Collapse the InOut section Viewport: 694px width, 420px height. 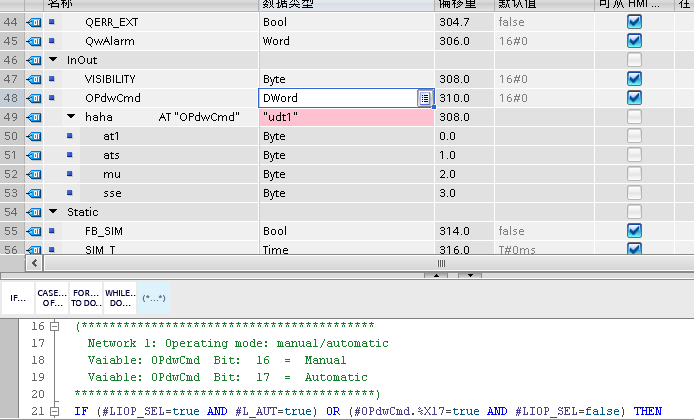click(x=53, y=59)
